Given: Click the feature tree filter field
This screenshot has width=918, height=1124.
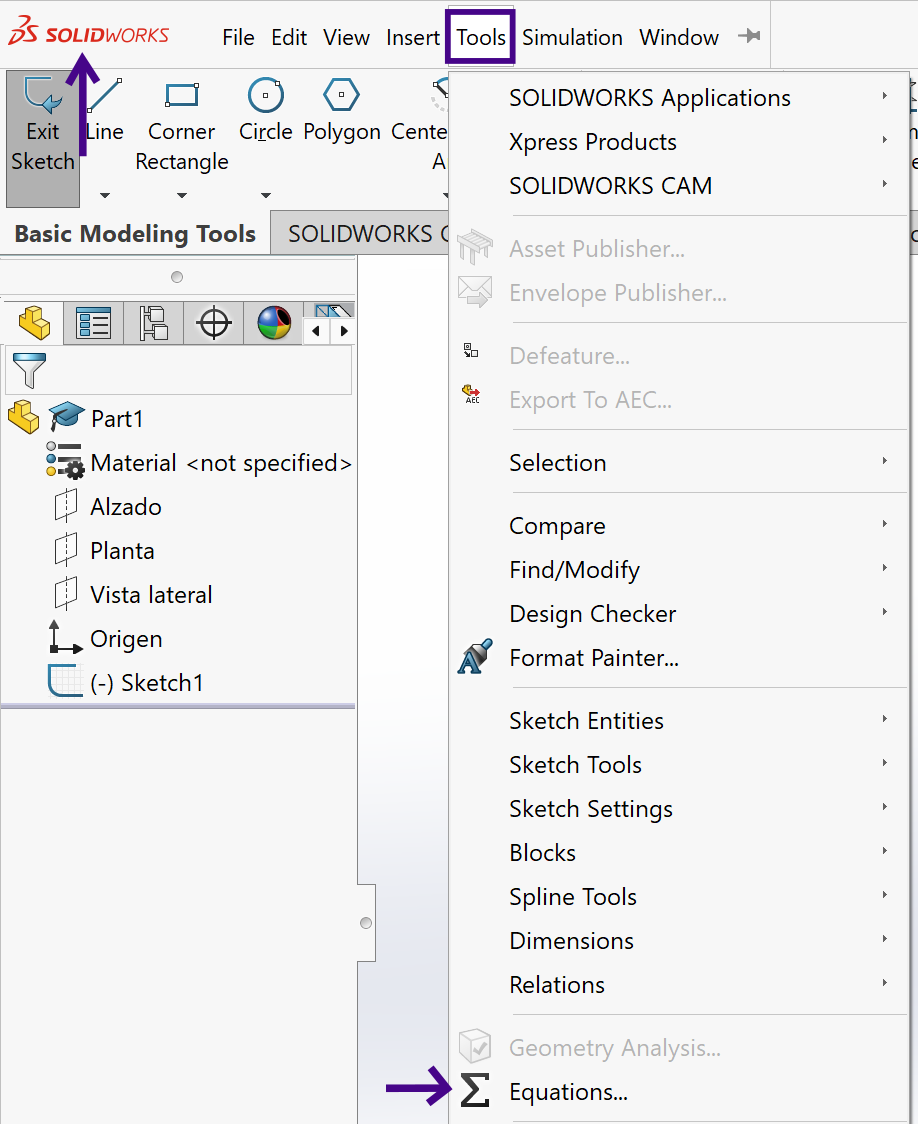Looking at the screenshot, I should 178,370.
